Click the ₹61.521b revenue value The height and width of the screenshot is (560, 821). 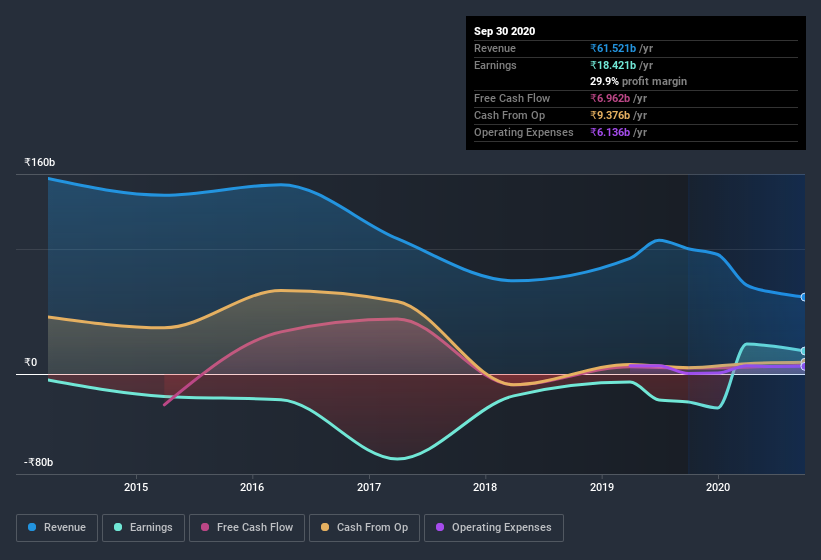pyautogui.click(x=613, y=48)
